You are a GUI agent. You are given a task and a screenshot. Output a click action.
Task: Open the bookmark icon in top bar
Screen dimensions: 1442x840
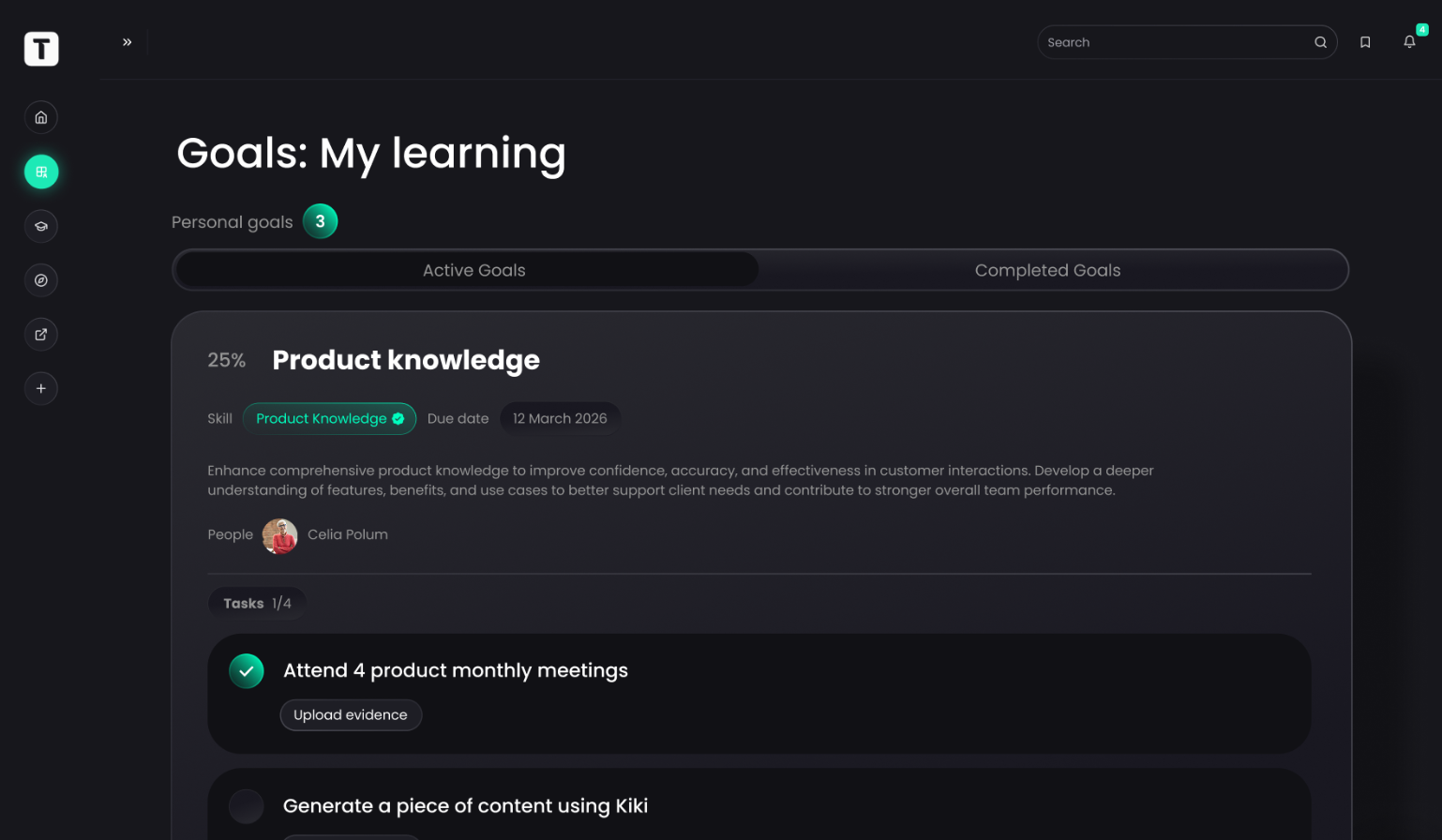tap(1365, 42)
